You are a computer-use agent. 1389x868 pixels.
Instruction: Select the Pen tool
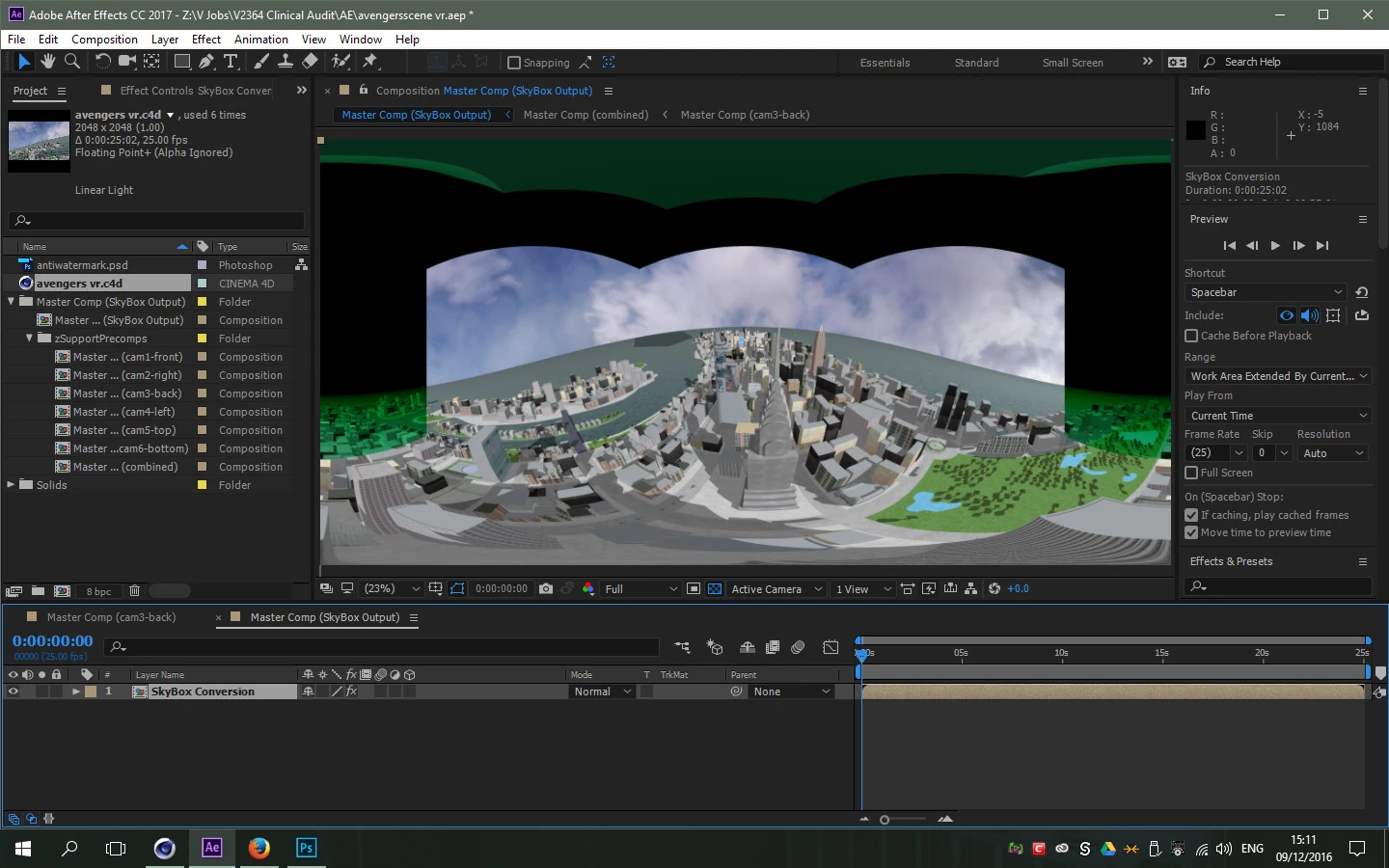tap(206, 62)
